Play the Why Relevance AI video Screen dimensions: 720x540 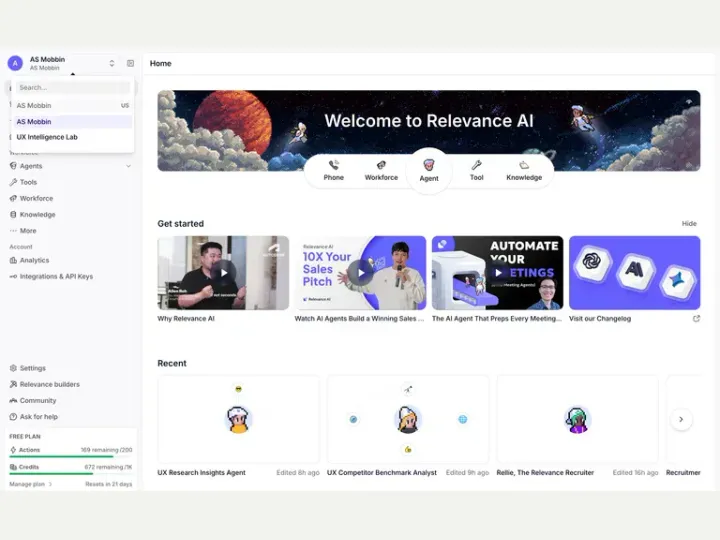click(223, 273)
